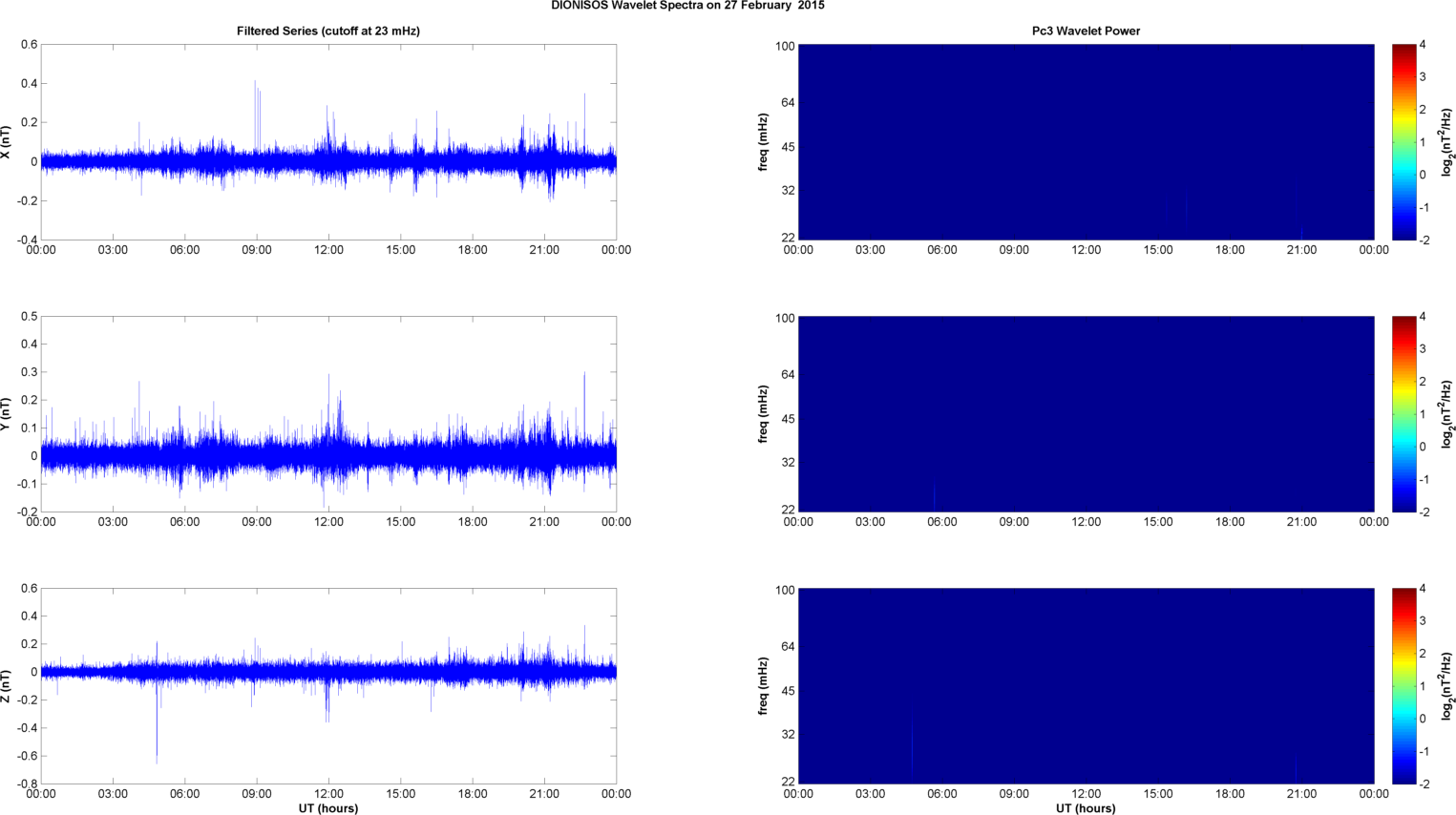The width and height of the screenshot is (1456, 815).
Task: Click the DIONISOS Wavelet Spectra main title
Action: 687,6
